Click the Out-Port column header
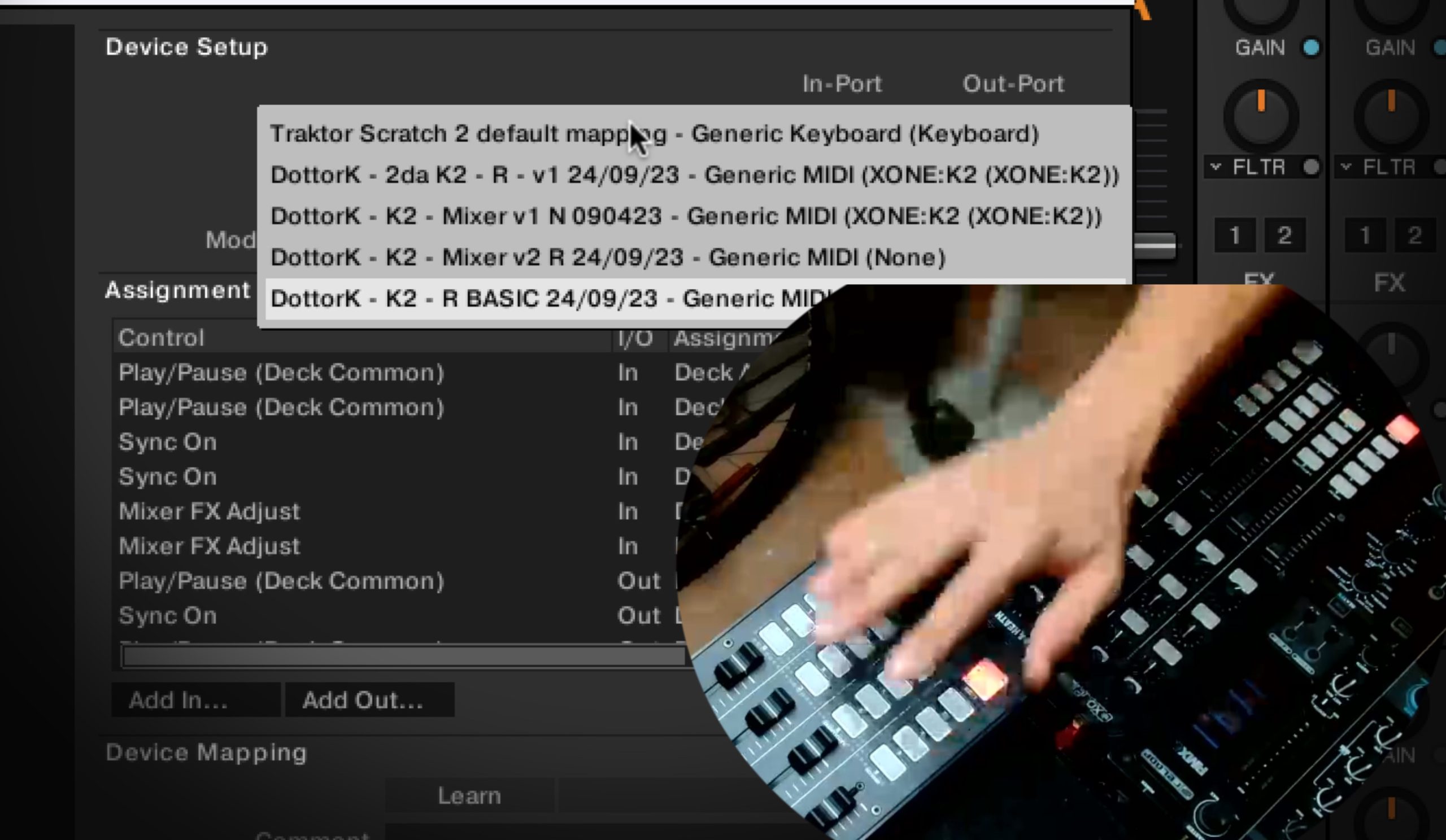Image resolution: width=1446 pixels, height=840 pixels. point(1012,83)
